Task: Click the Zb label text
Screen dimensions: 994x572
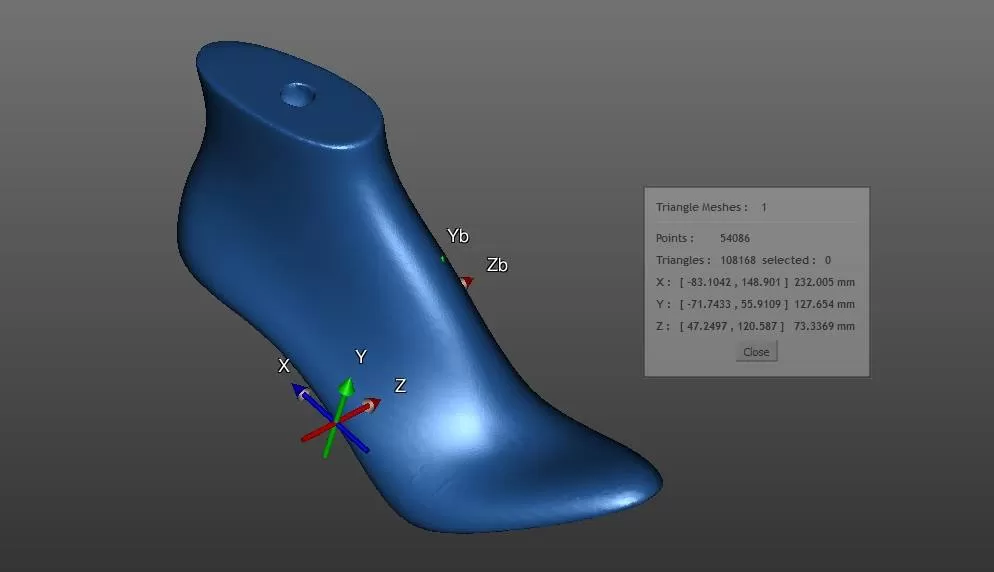Action: (497, 265)
